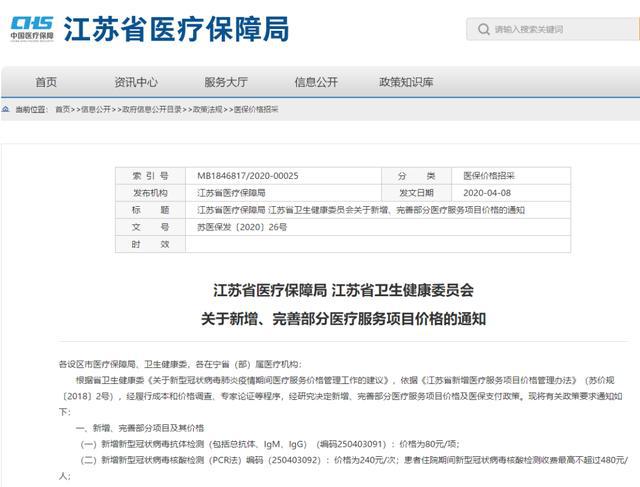
Task: Go to 政府信息公开目录 in the breadcrumb
Action: [x=152, y=109]
